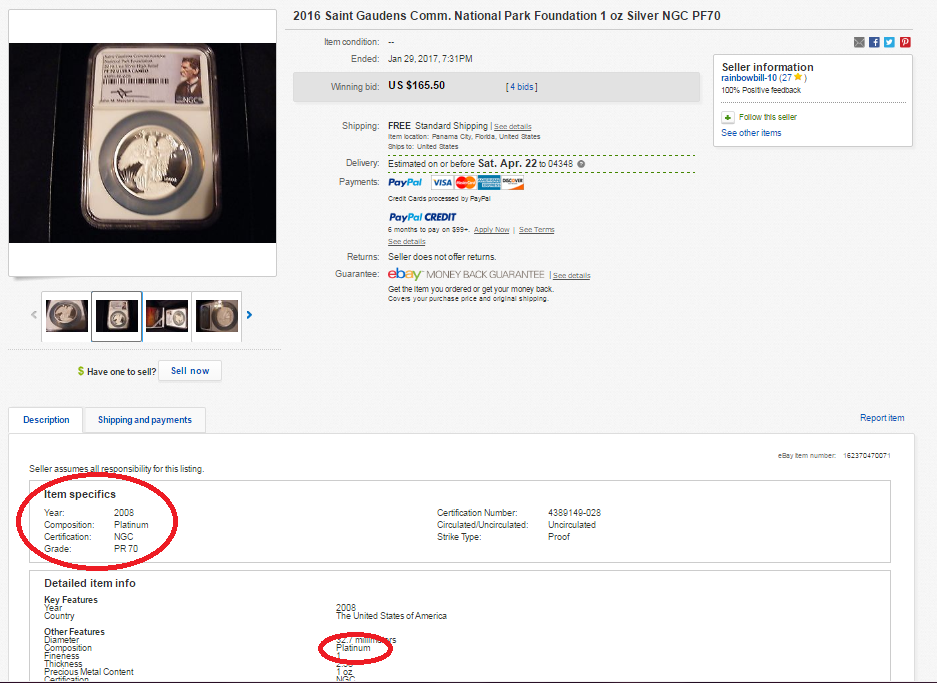Open guarantee See details link
Screen dimensions: 937x683
pyautogui.click(x=572, y=275)
